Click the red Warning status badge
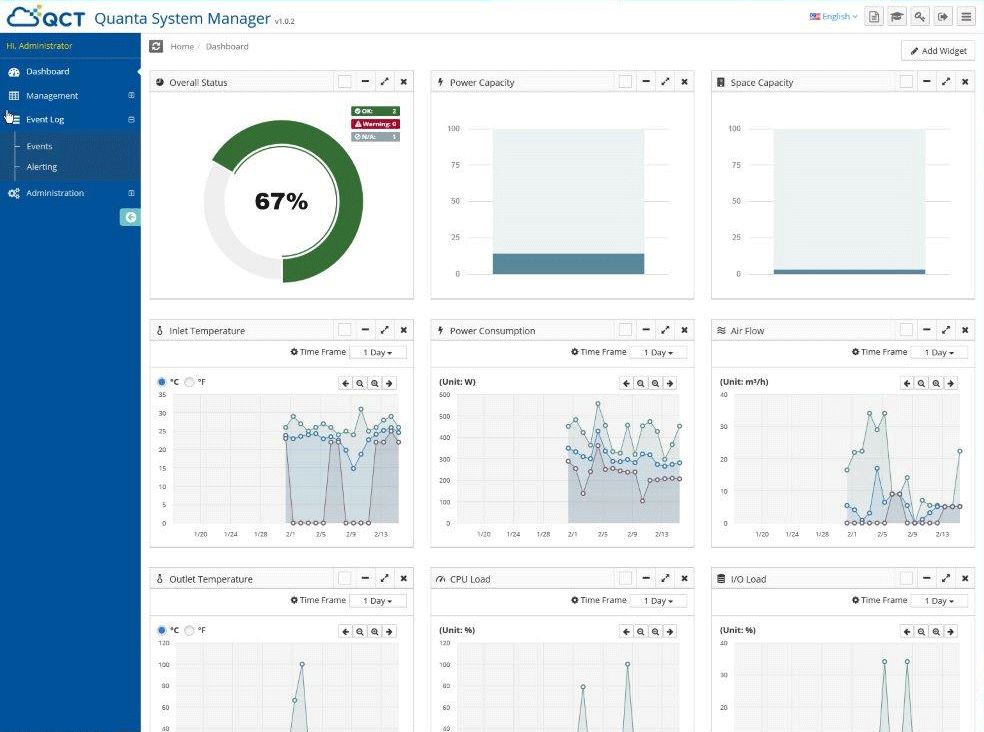 coord(375,124)
